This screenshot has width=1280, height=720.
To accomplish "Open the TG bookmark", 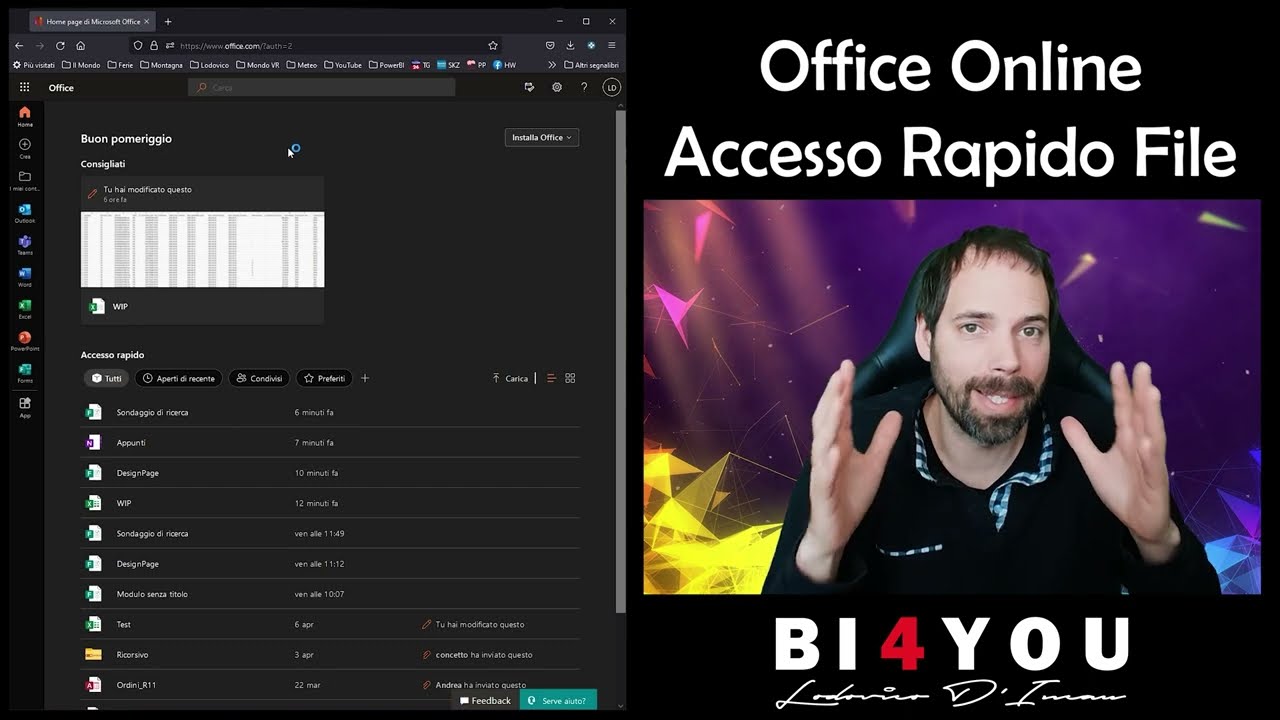I will [420, 65].
